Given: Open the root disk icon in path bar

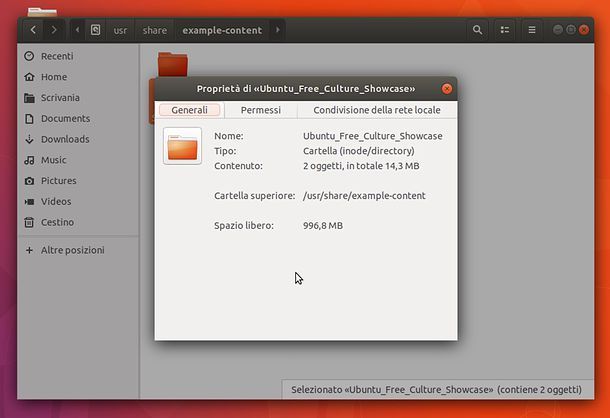Looking at the screenshot, I should (95, 30).
